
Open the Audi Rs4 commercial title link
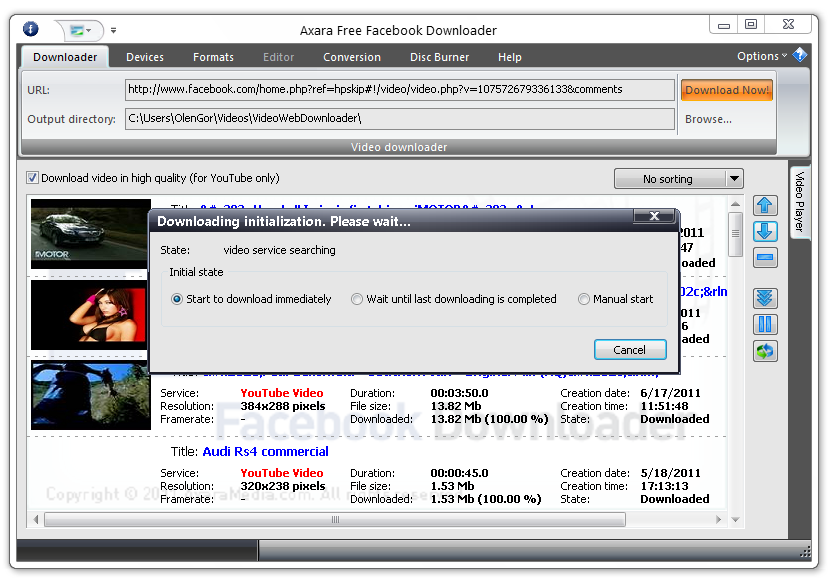[265, 451]
